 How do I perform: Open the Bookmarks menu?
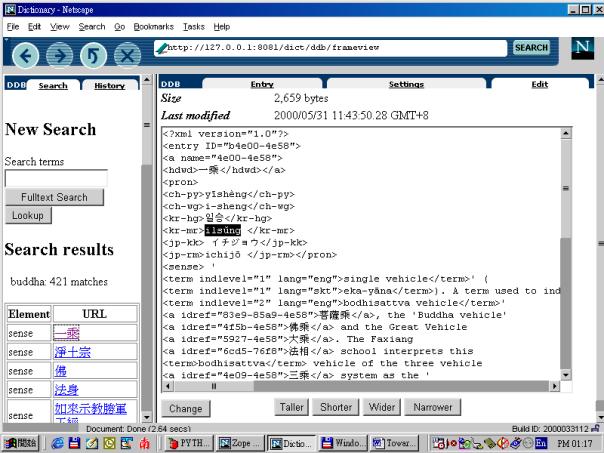tap(154, 27)
